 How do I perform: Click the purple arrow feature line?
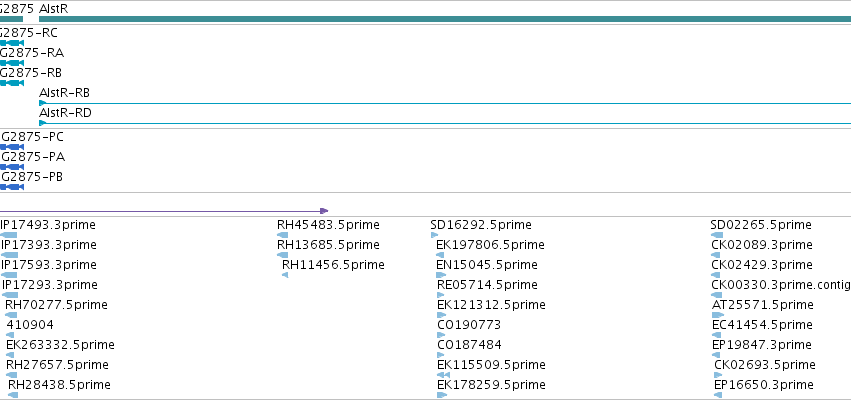pyautogui.click(x=164, y=211)
